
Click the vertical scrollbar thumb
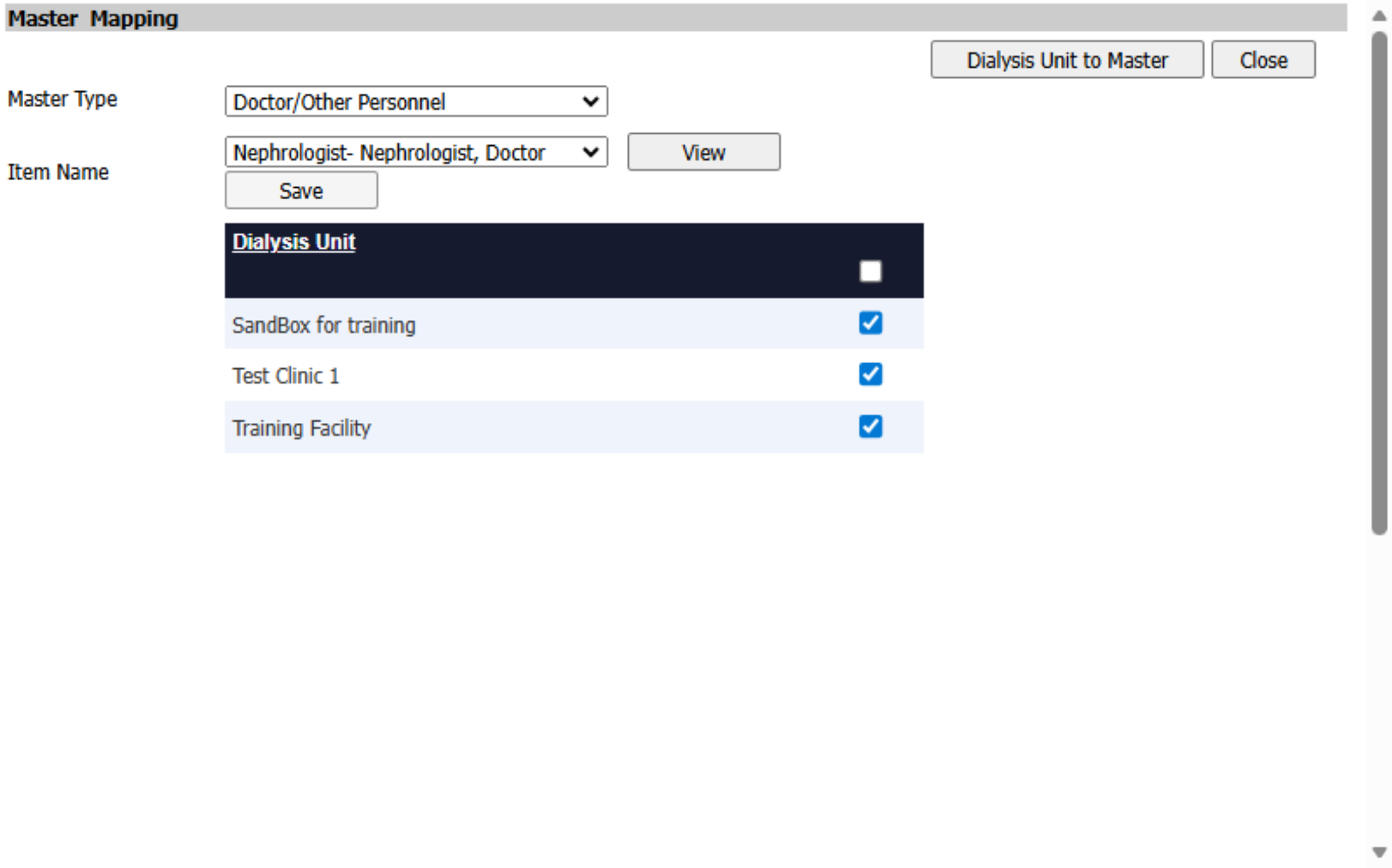point(1378,283)
